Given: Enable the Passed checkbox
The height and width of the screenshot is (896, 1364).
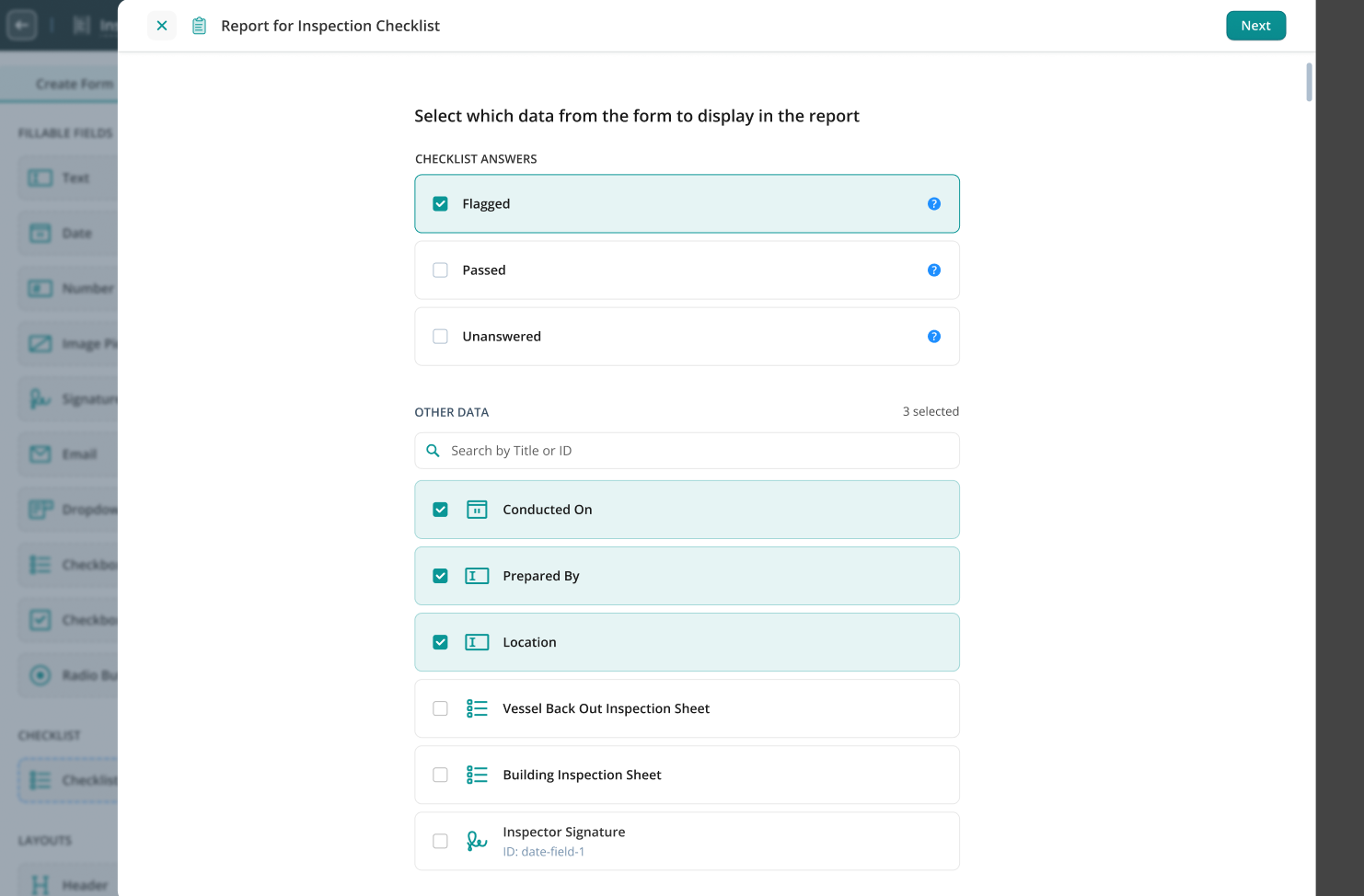Looking at the screenshot, I should point(441,270).
